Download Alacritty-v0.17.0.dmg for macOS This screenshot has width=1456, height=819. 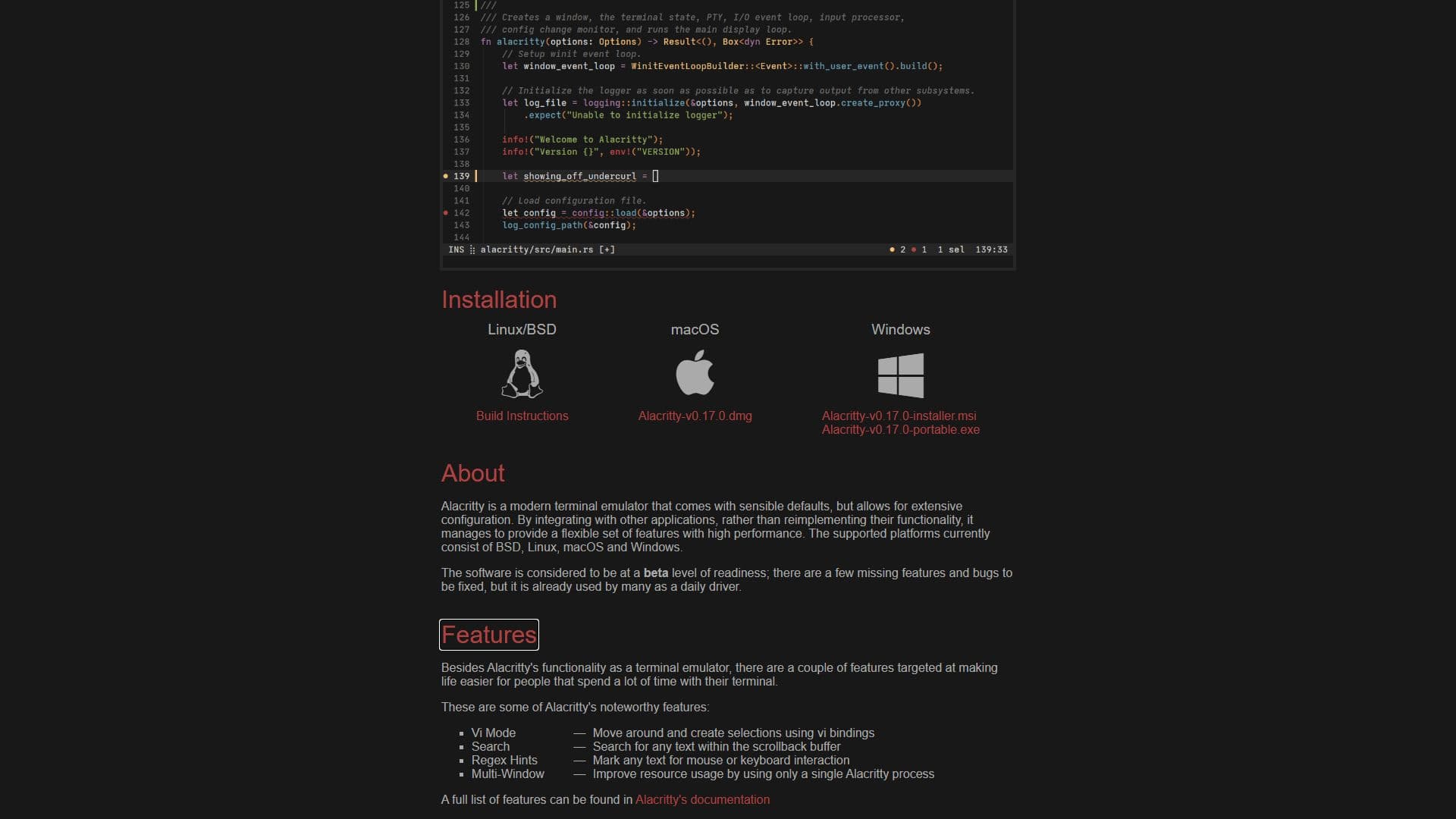(695, 416)
